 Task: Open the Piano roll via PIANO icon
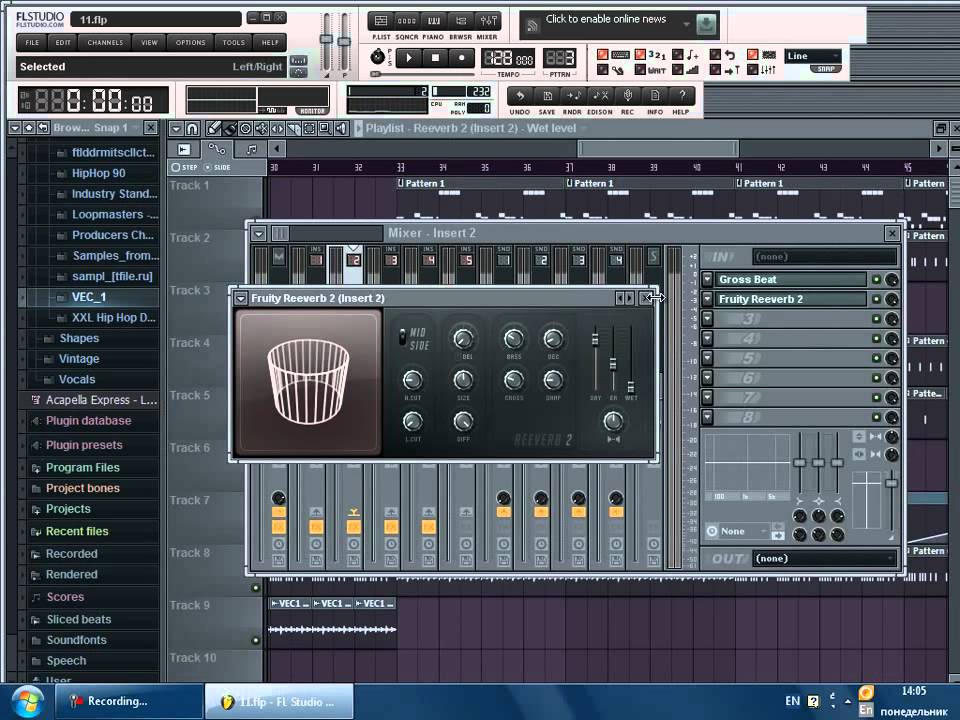point(434,22)
